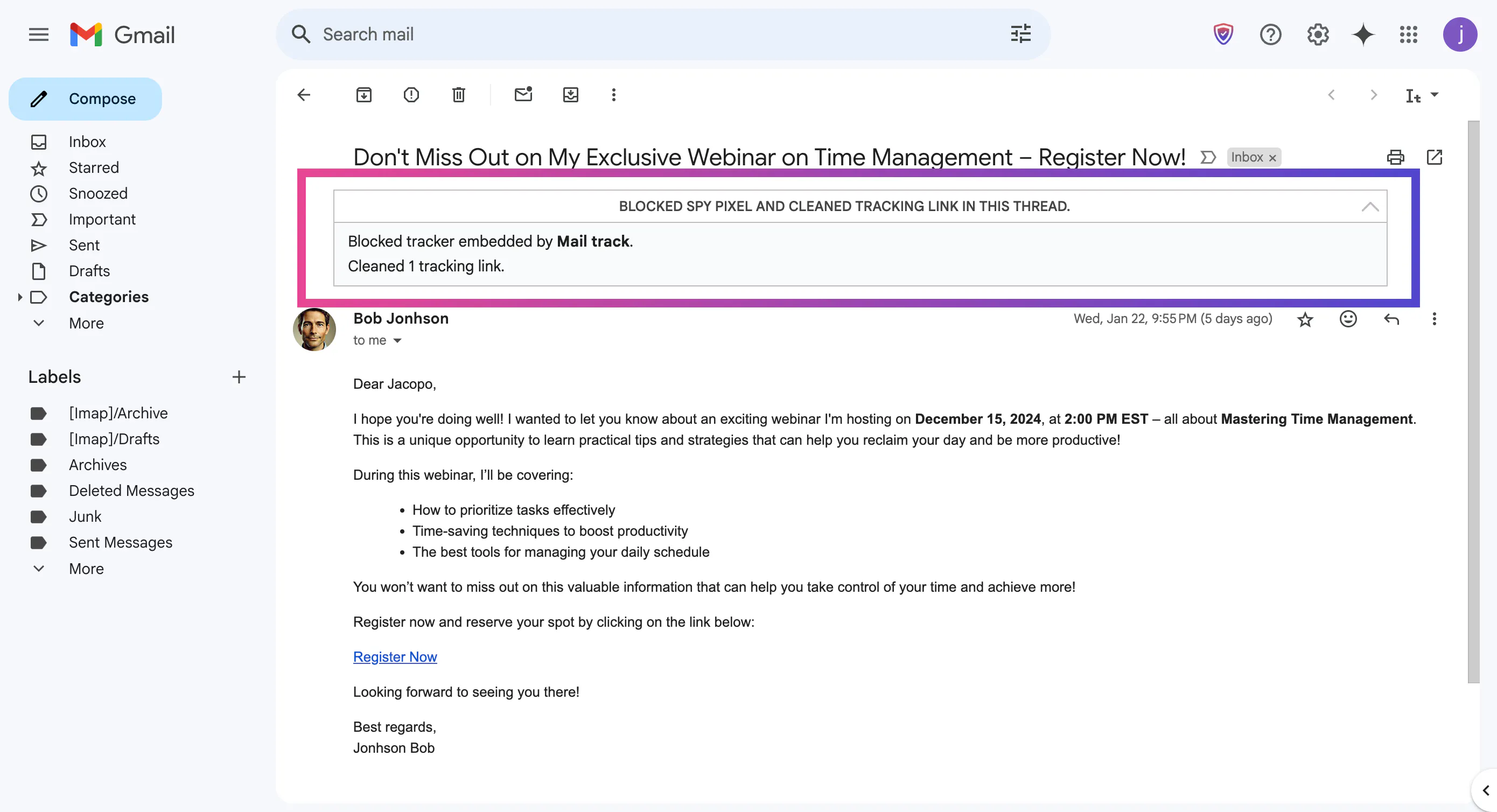Image resolution: width=1497 pixels, height=812 pixels.
Task: Show the side panel chevron
Action: pyautogui.click(x=1486, y=790)
